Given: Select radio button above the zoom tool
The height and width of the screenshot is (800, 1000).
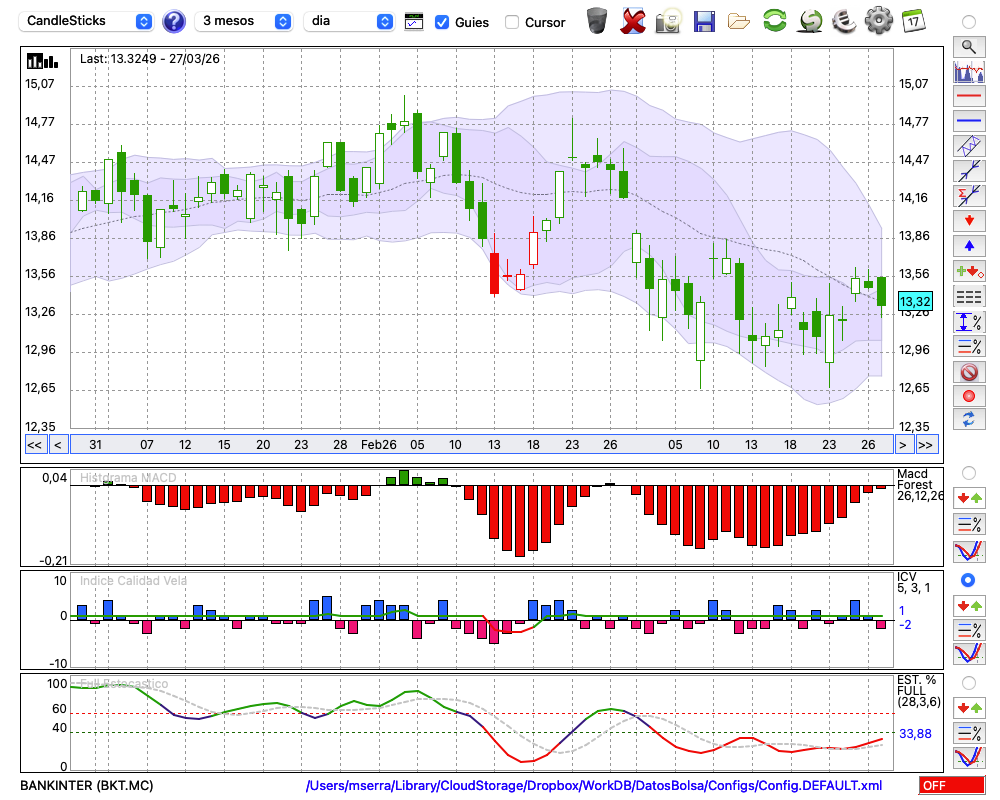Looking at the screenshot, I should (969, 22).
